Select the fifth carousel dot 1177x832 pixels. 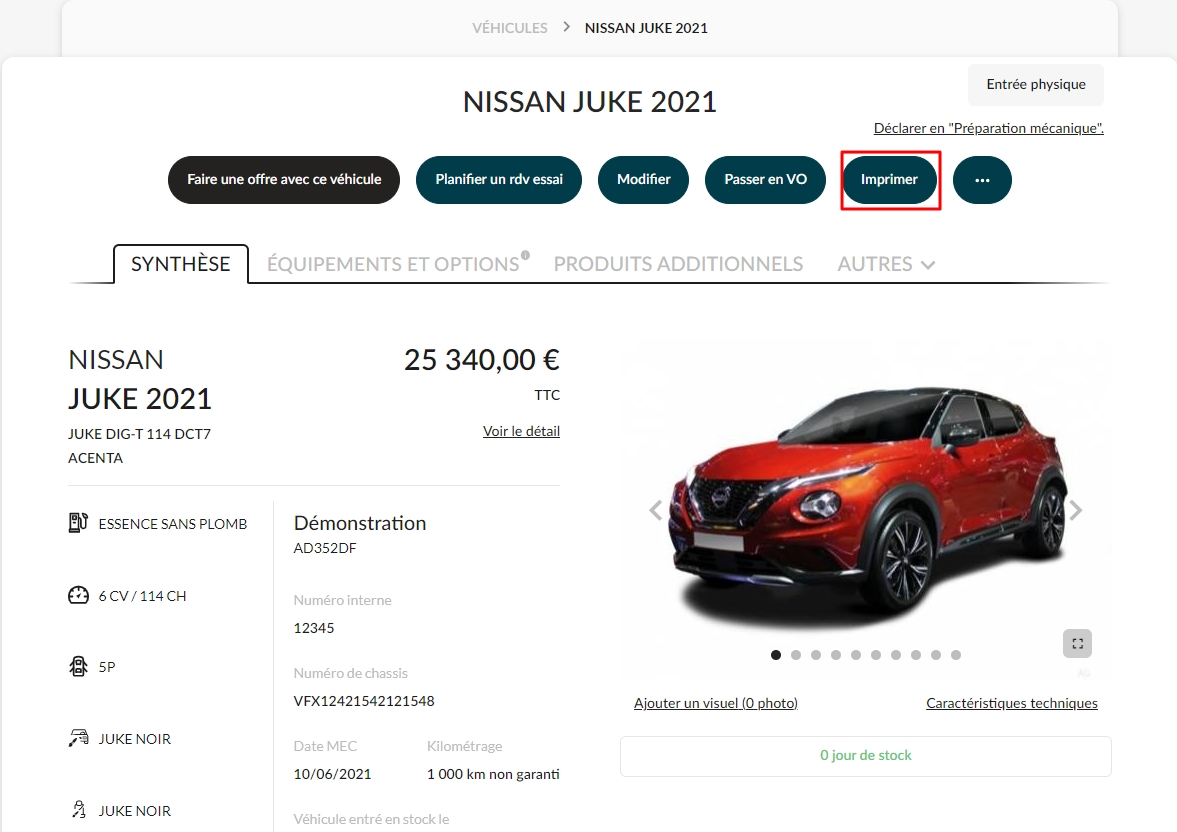tap(856, 655)
